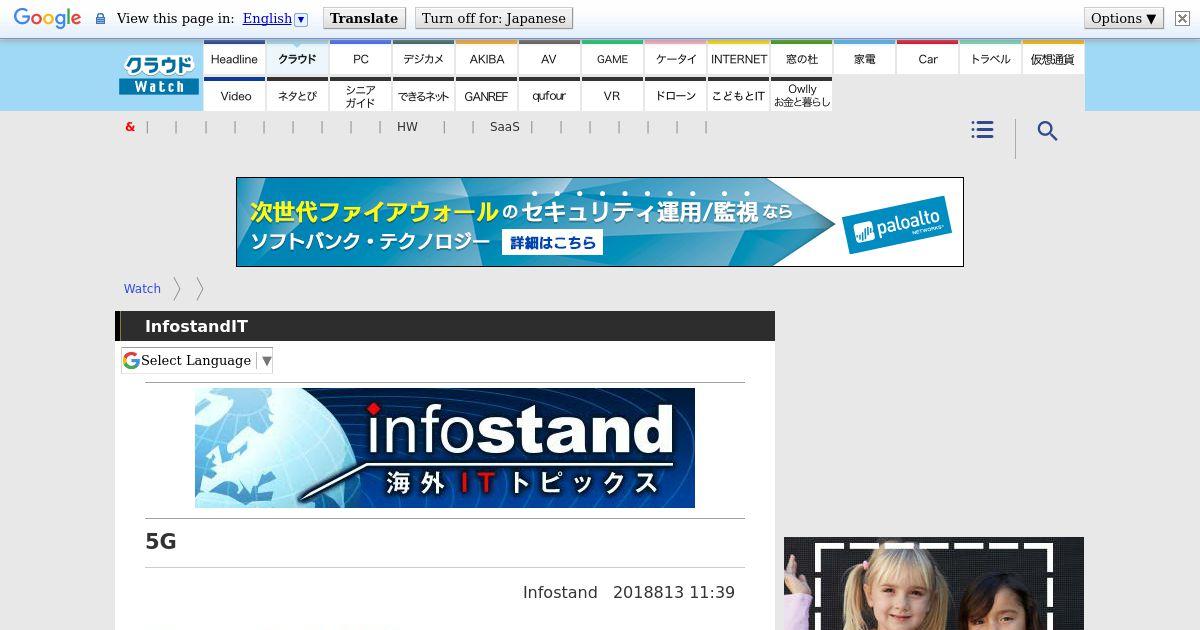Screen dimensions: 1200x630
Task: Click the Palo Alto firewall banner ad
Action: [600, 222]
